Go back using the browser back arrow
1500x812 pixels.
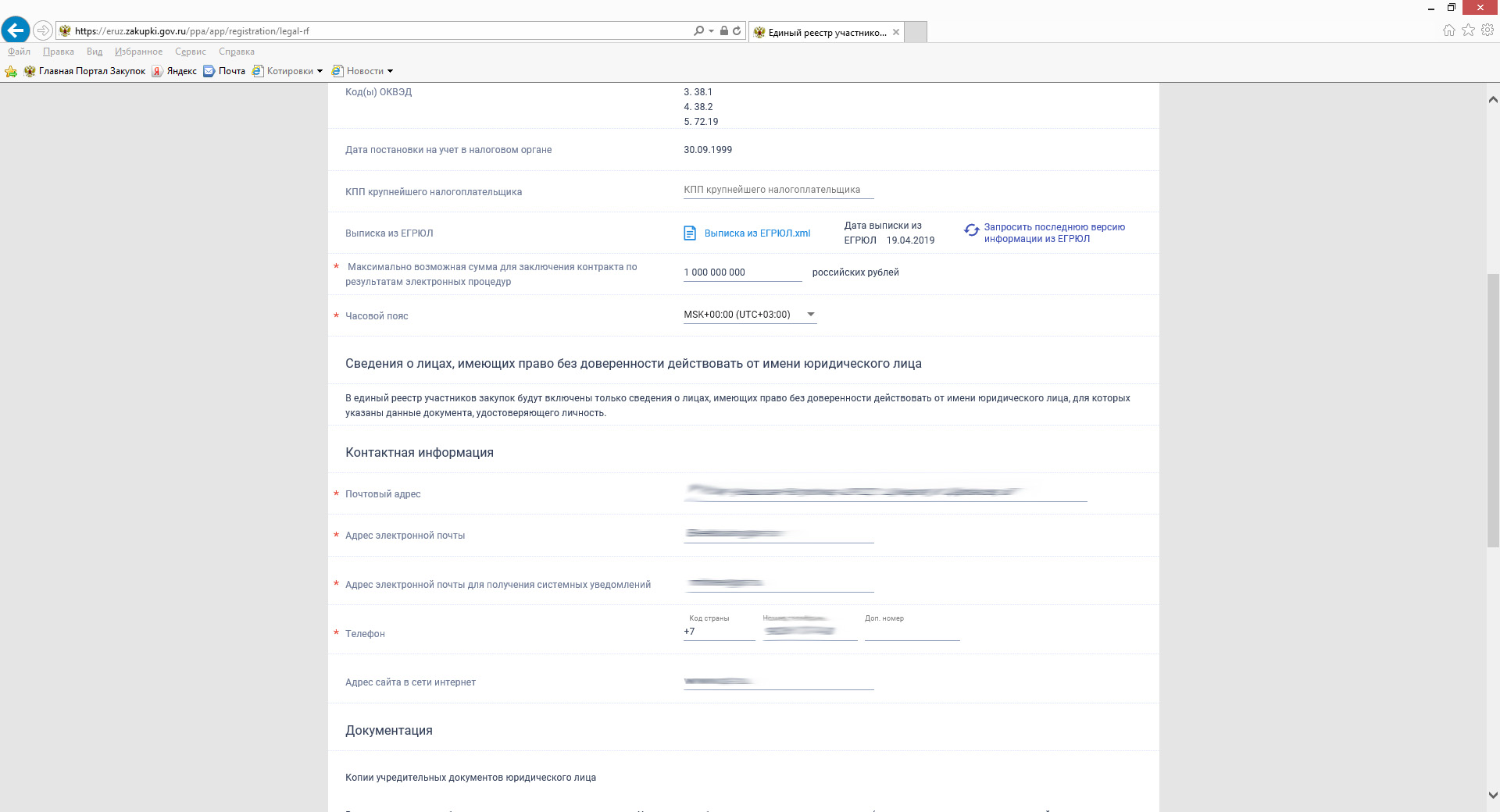[15, 30]
